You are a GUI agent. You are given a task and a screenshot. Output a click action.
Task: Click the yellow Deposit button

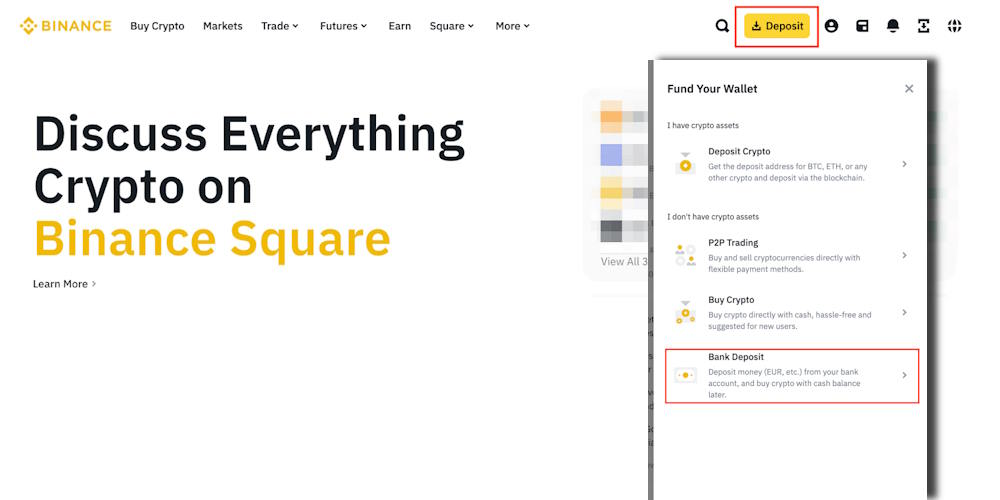[777, 26]
